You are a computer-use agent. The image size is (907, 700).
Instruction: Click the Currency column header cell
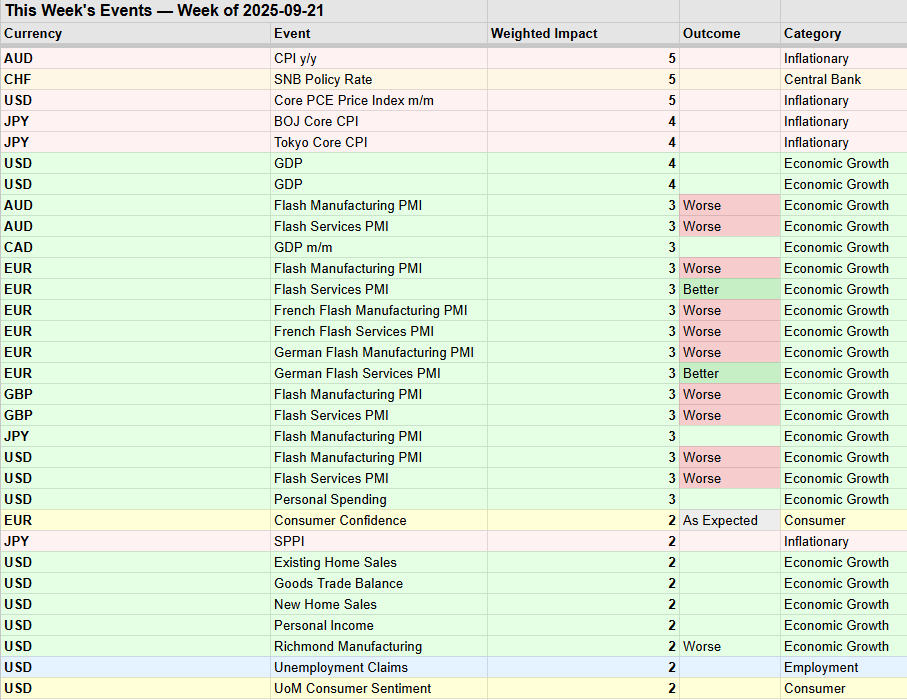coord(33,33)
